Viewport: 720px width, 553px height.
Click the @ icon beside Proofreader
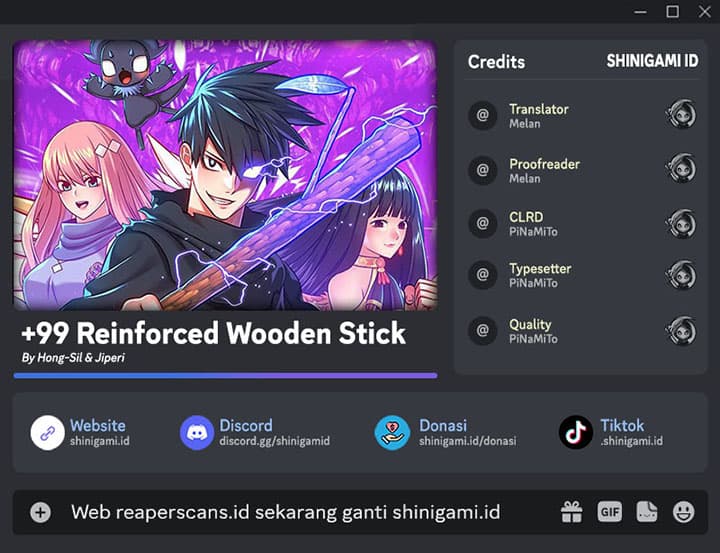(483, 170)
